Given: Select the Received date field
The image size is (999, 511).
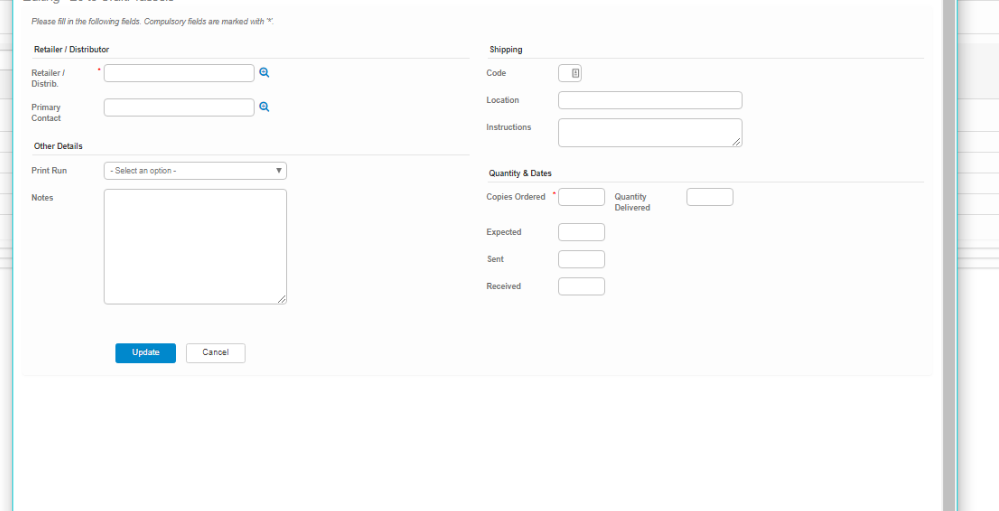Looking at the screenshot, I should pos(581,286).
